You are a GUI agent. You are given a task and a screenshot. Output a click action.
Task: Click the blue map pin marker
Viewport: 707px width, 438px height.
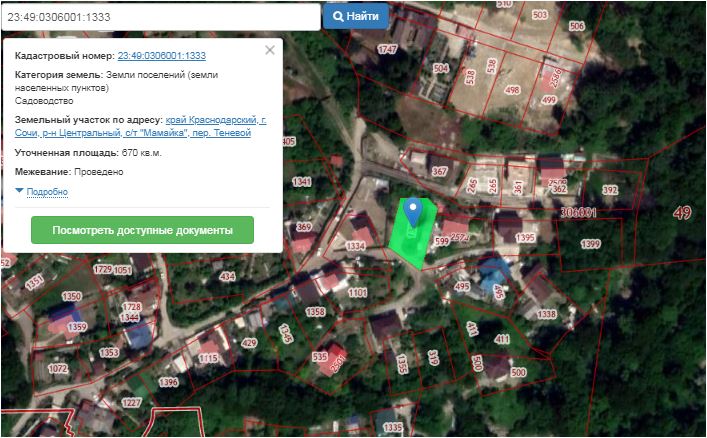[413, 211]
